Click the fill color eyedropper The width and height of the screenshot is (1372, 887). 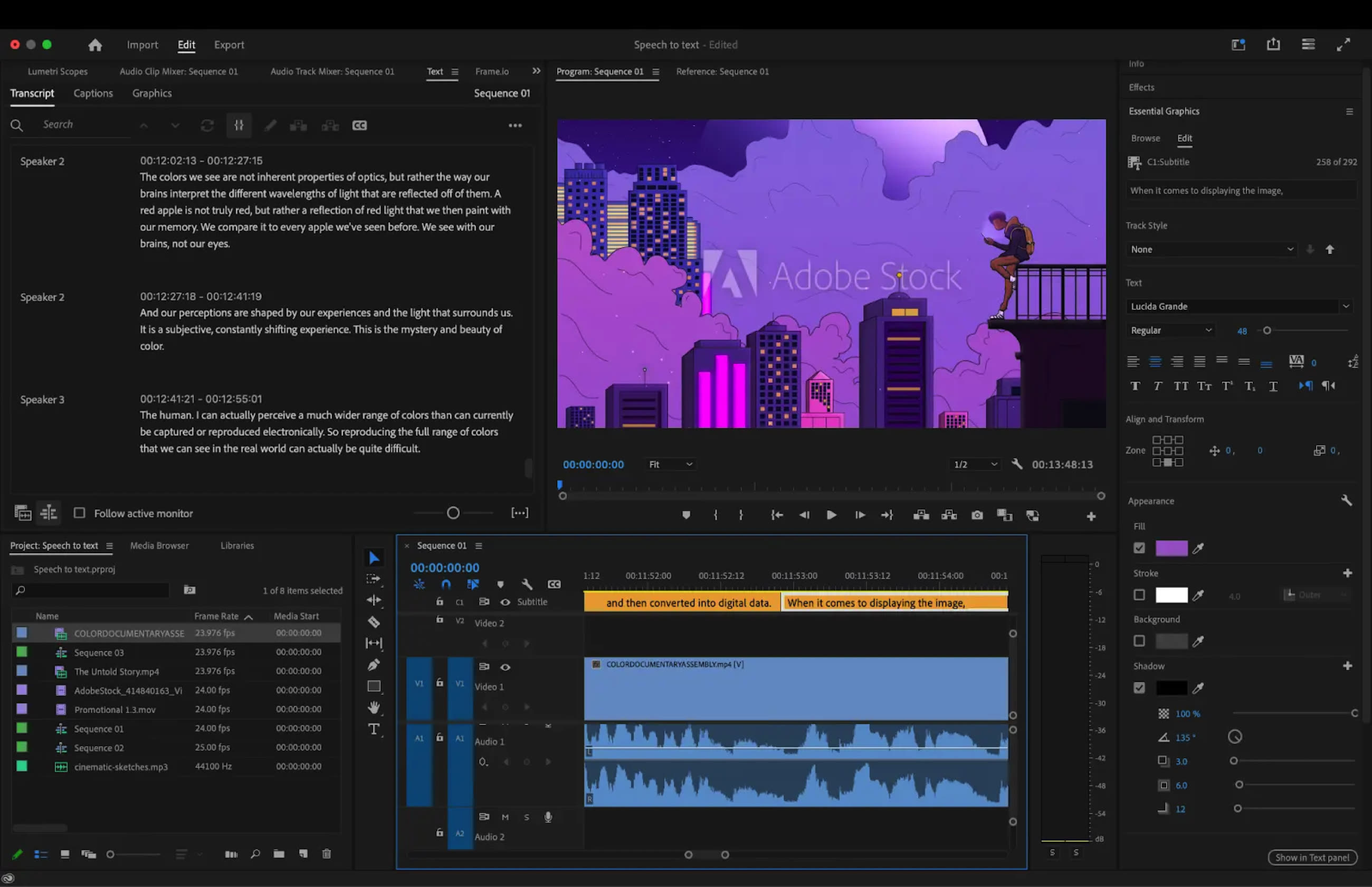(1198, 549)
